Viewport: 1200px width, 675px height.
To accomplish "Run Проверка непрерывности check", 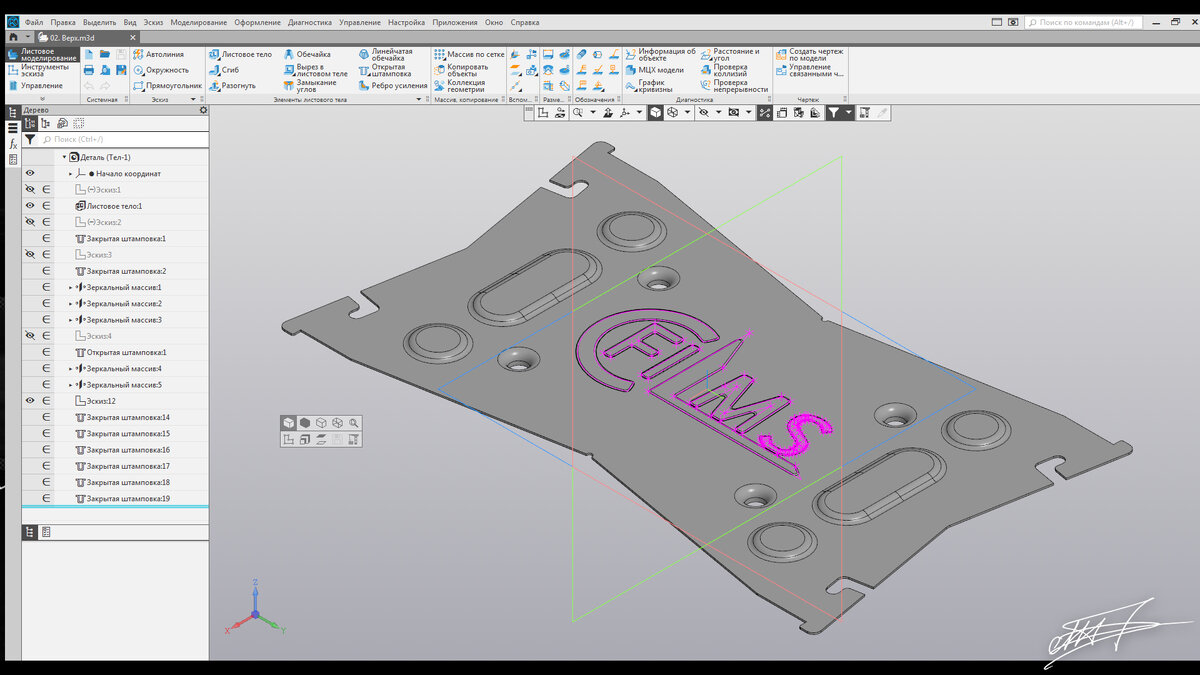I will pyautogui.click(x=734, y=86).
